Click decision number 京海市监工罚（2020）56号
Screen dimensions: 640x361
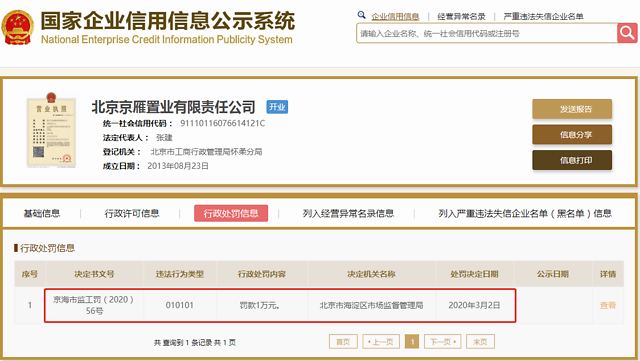94,305
